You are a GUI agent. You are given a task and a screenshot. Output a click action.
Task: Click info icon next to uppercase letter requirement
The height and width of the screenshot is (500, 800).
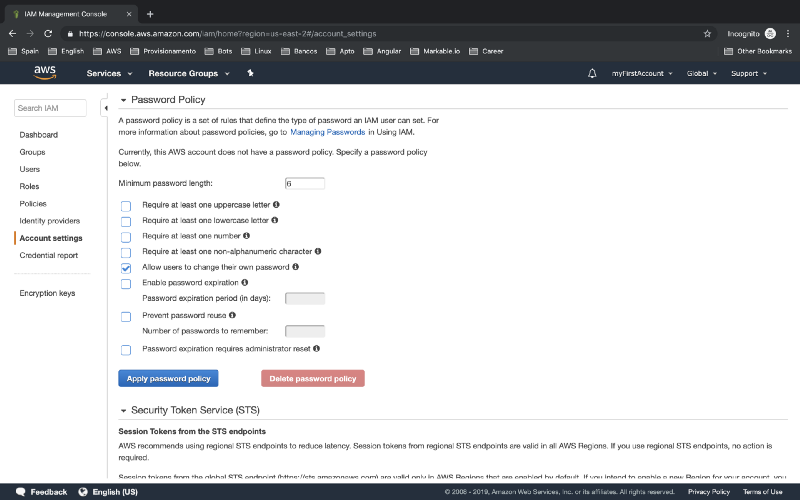tap(276, 205)
